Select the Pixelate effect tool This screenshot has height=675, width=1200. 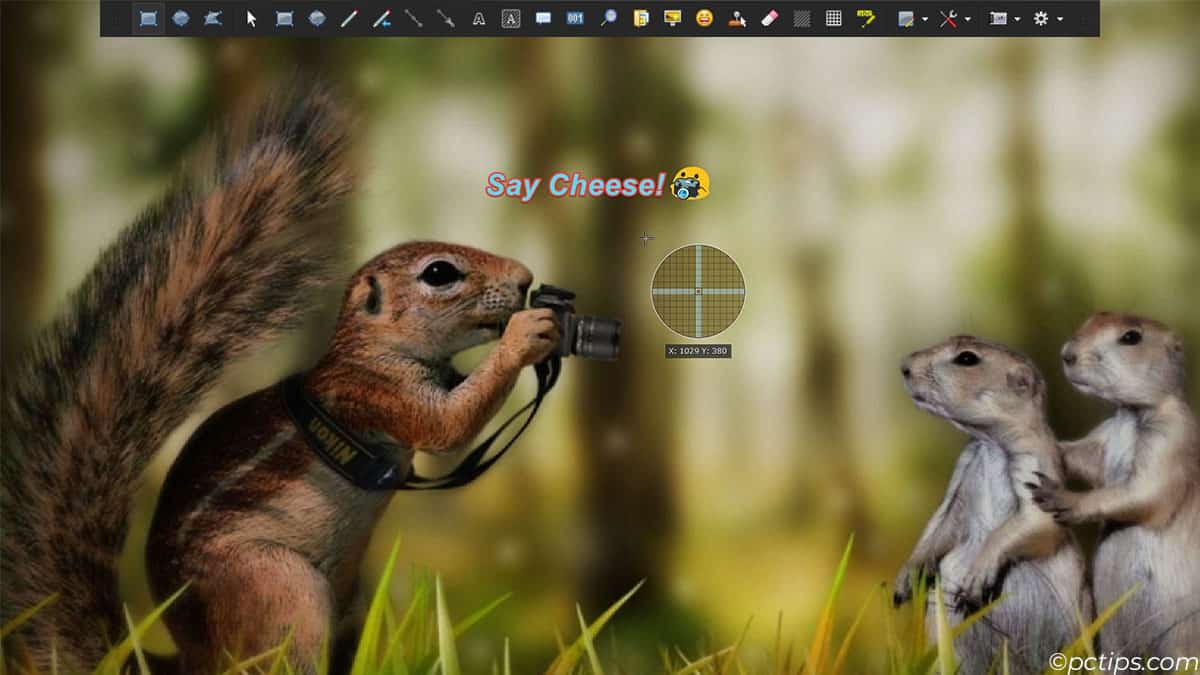(833, 17)
